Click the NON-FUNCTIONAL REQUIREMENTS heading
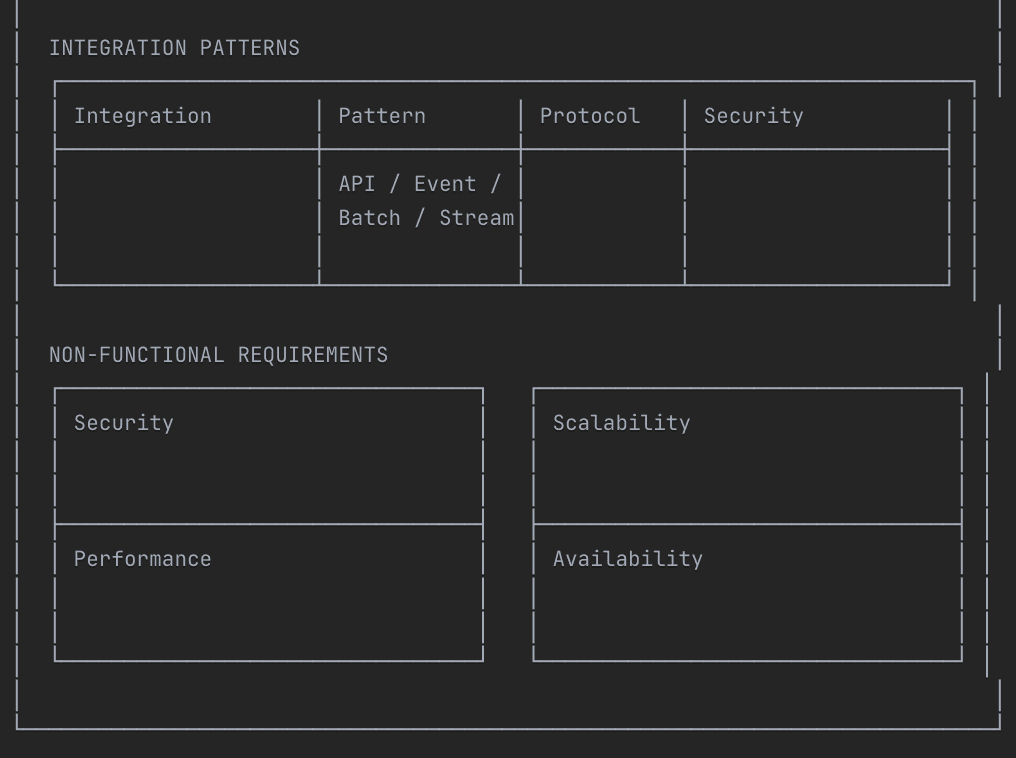The height and width of the screenshot is (758, 1016). [x=218, y=355]
